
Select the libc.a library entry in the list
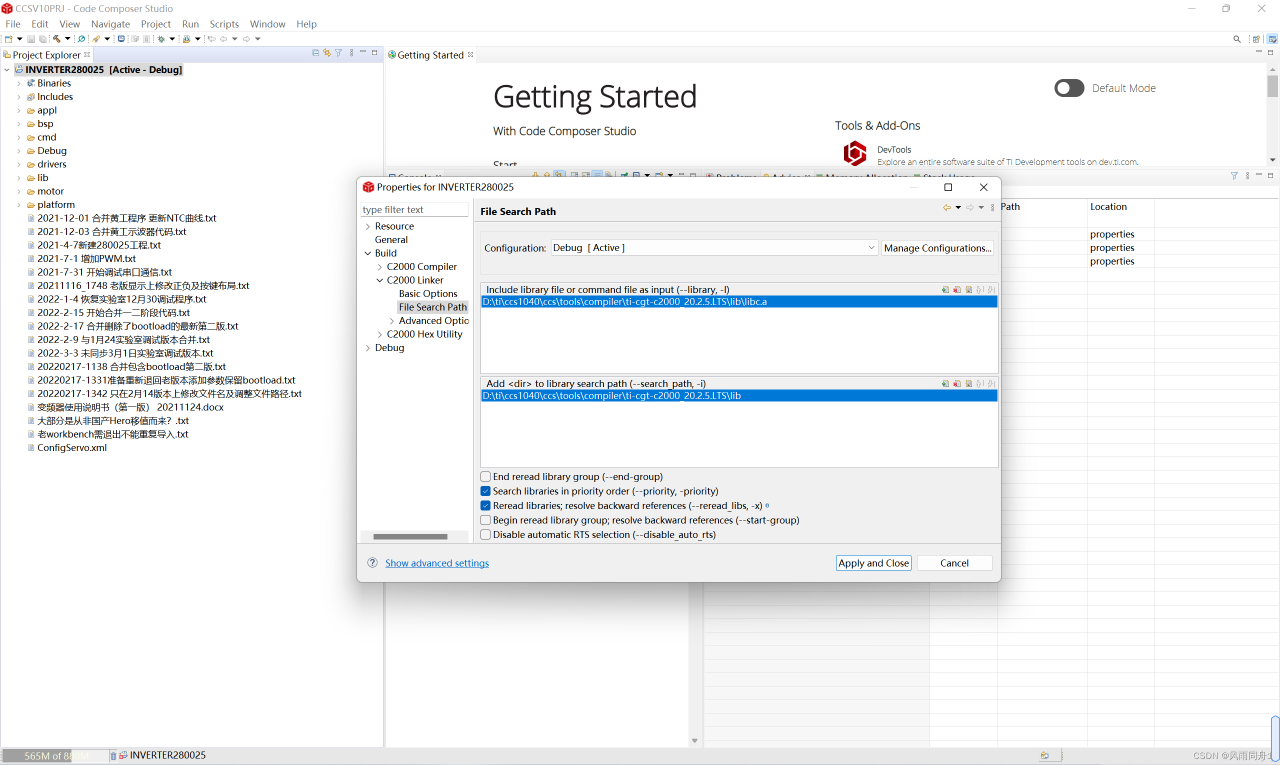pos(739,301)
